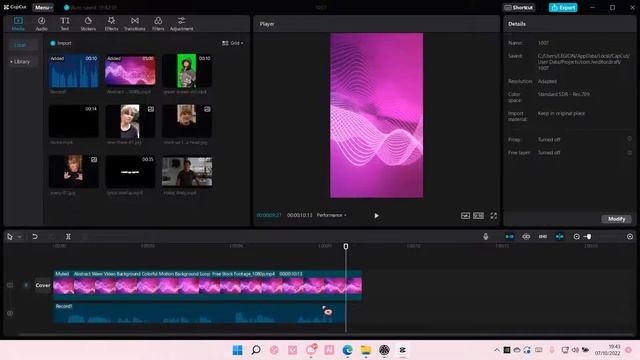
Task: Open the Windows Start menu
Action: coord(237,350)
